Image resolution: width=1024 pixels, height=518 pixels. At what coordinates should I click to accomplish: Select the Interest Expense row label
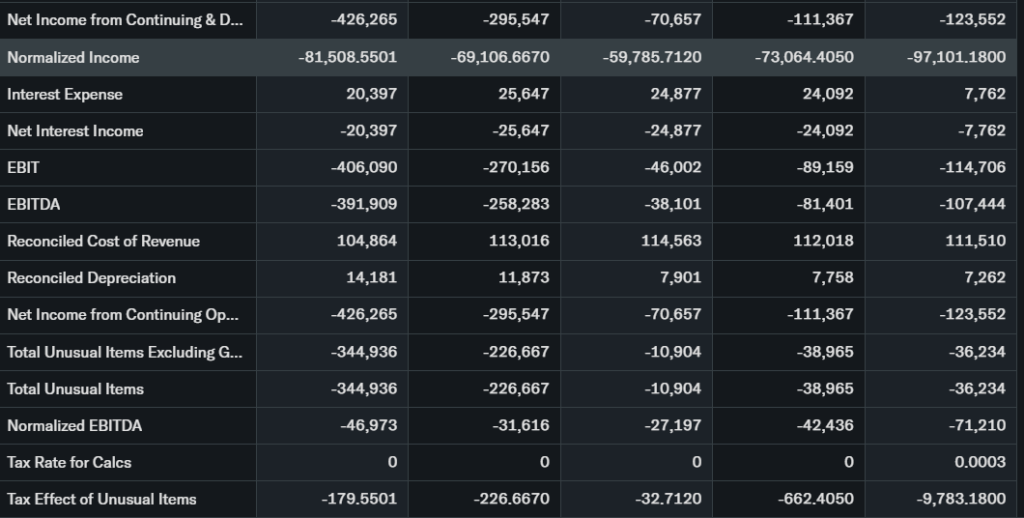(x=65, y=94)
